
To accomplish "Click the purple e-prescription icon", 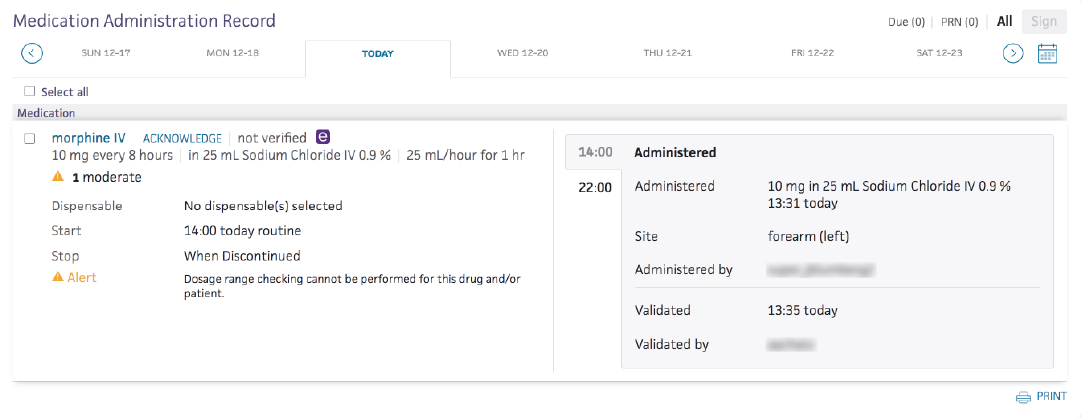I will coord(323,137).
